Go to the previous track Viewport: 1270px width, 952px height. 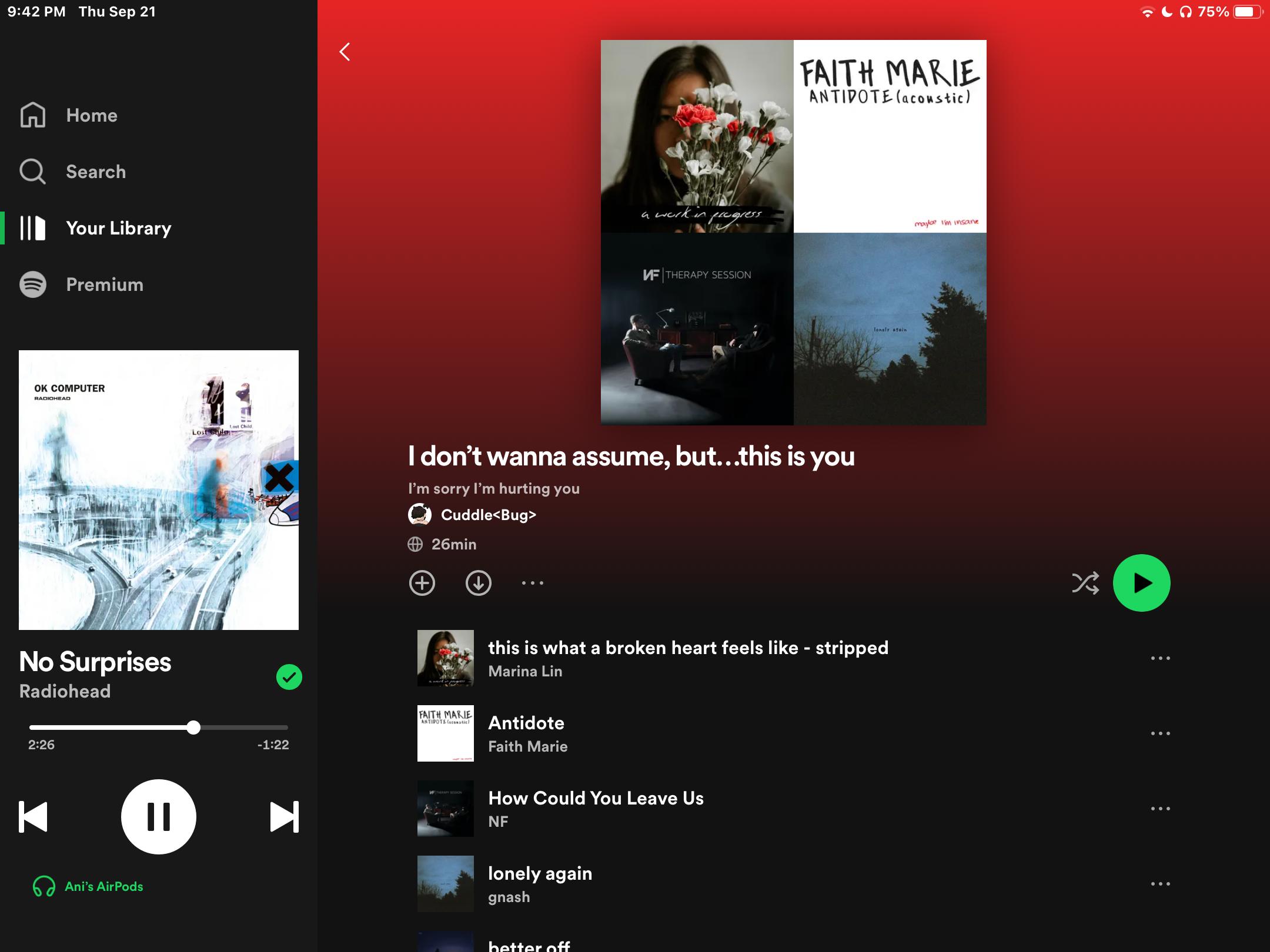coord(34,817)
